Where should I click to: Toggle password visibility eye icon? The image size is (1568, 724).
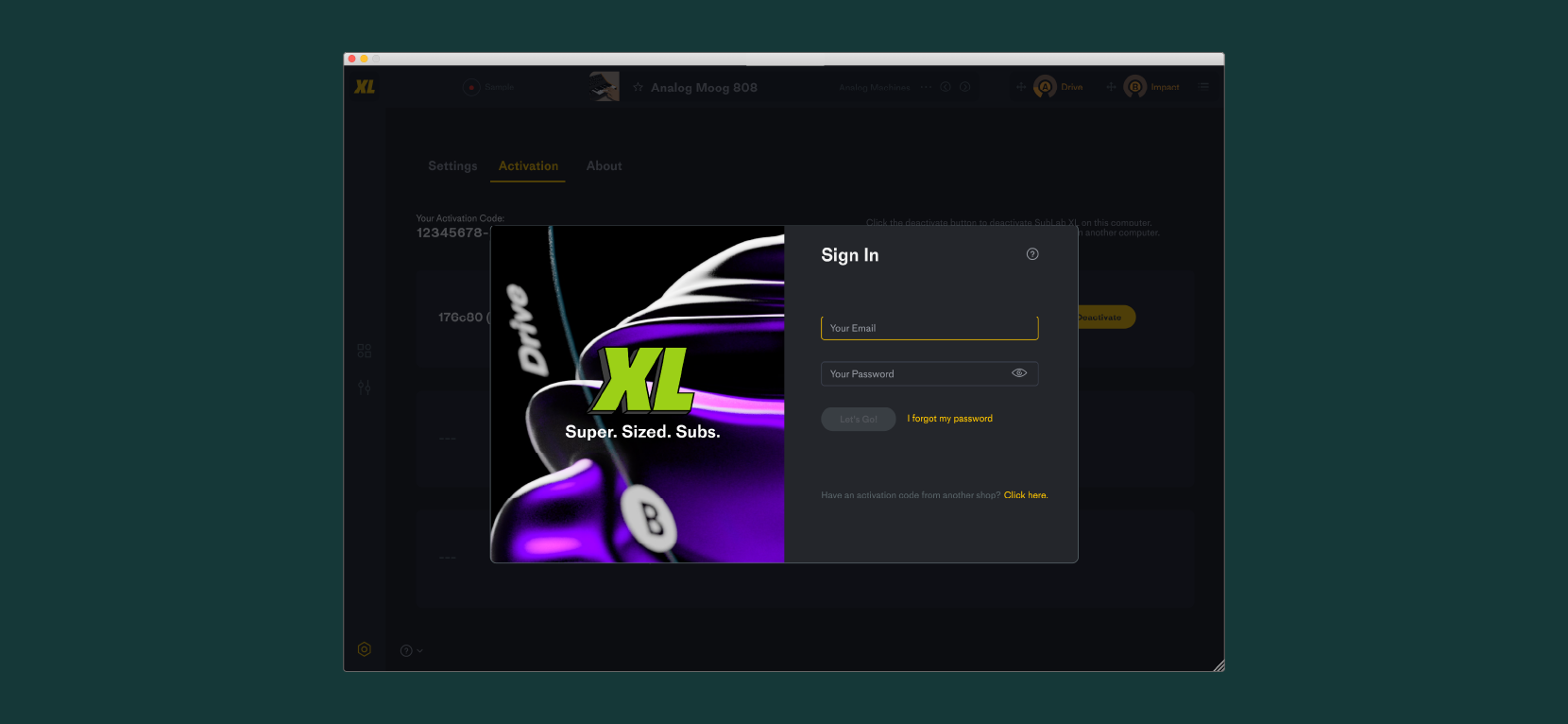coord(1019,373)
